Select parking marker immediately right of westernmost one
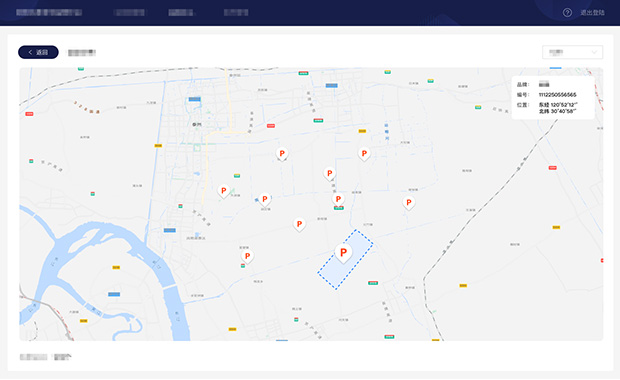The height and width of the screenshot is (380, 620). pos(265,200)
